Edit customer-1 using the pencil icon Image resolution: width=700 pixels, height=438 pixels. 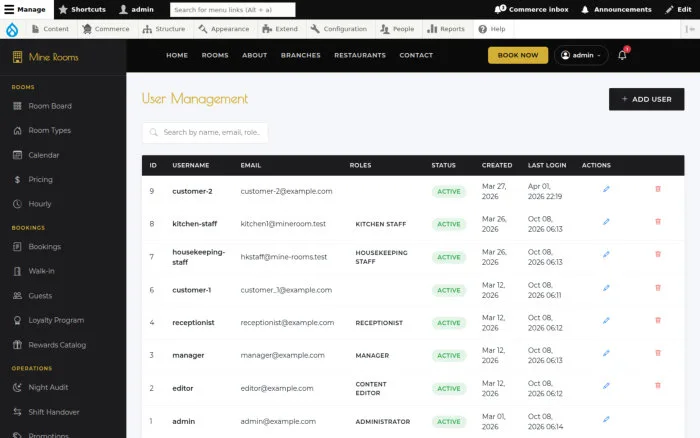606,288
